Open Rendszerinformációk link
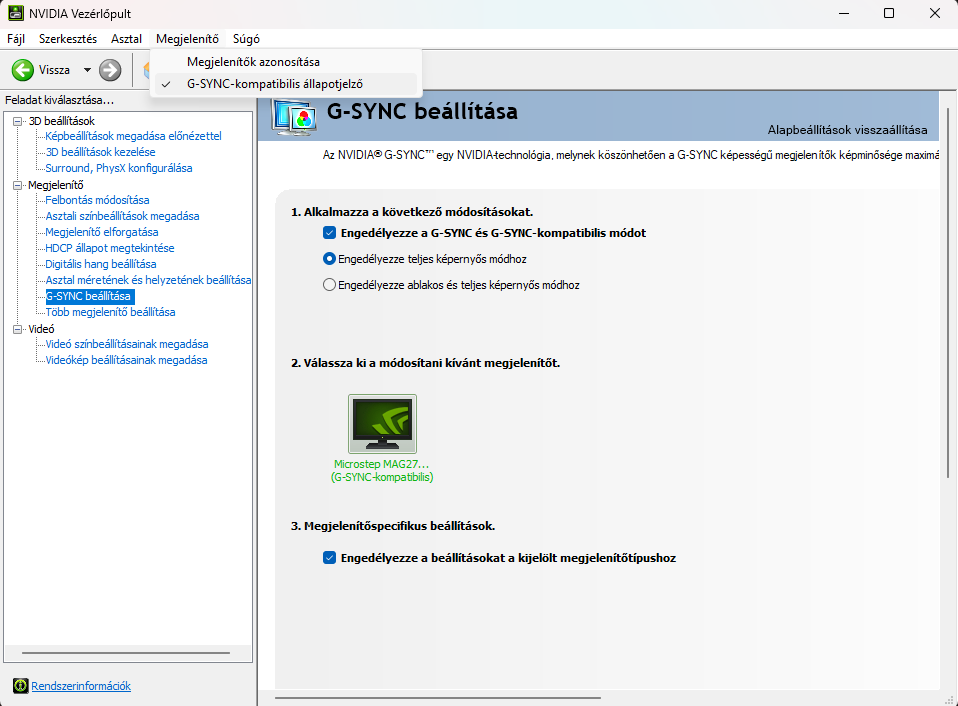The image size is (958, 706). pos(81,686)
